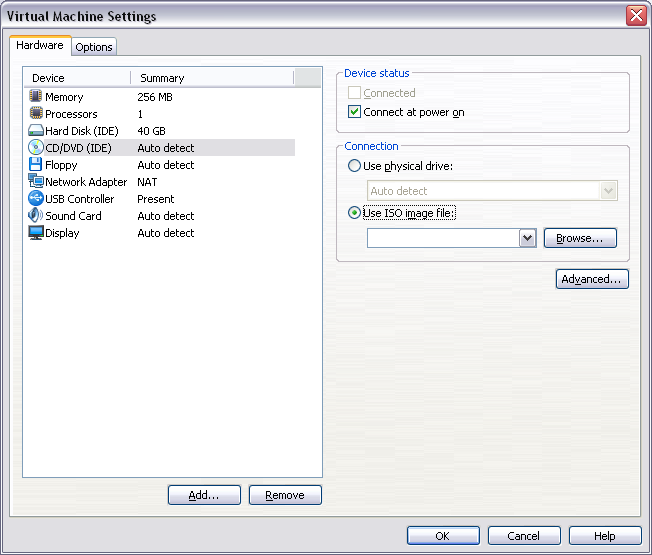Screen dimensions: 652x555
Task: Switch to the Hardware tab
Action: pos(40,45)
